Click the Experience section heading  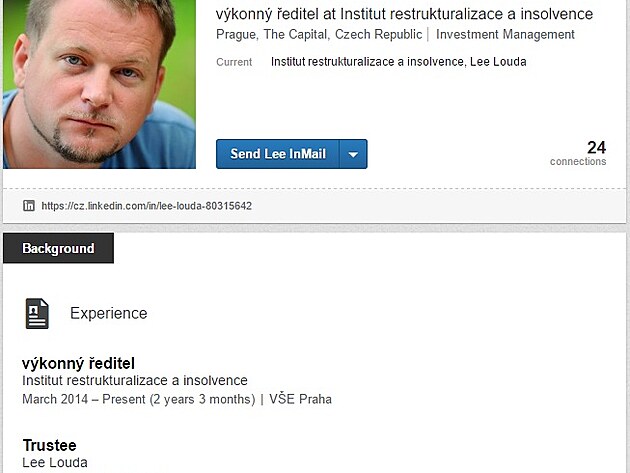click(x=108, y=313)
